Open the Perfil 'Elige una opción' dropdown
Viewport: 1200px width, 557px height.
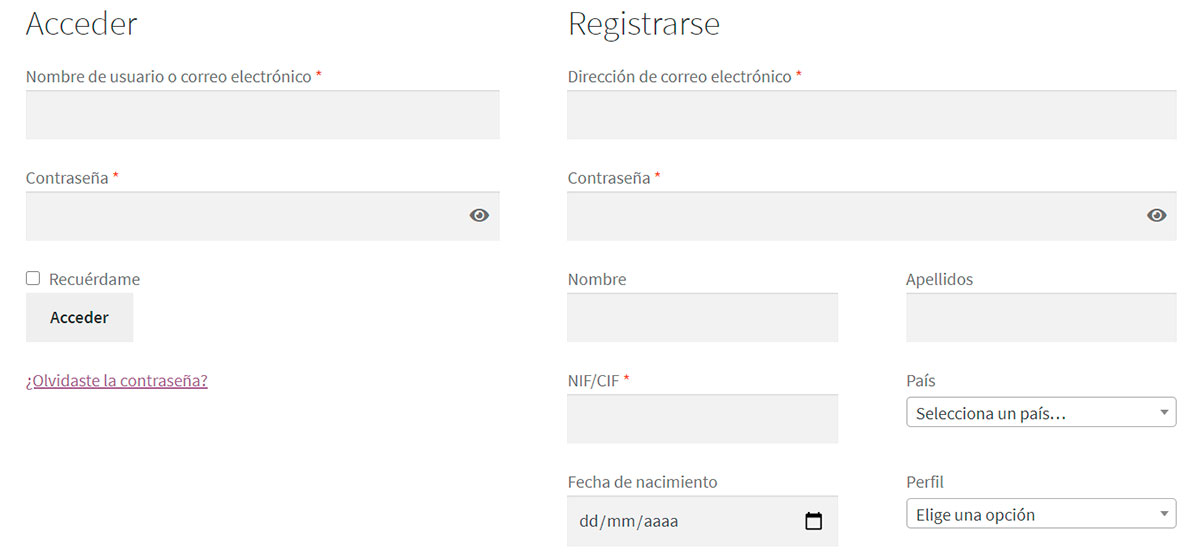pos(1041,514)
